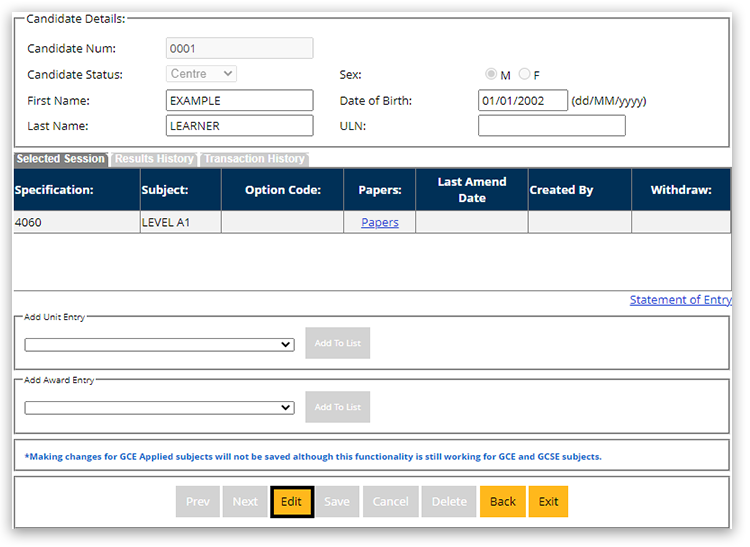The image size is (750, 547).
Task: Click Add To List for Unit Entry
Action: pyautogui.click(x=338, y=344)
